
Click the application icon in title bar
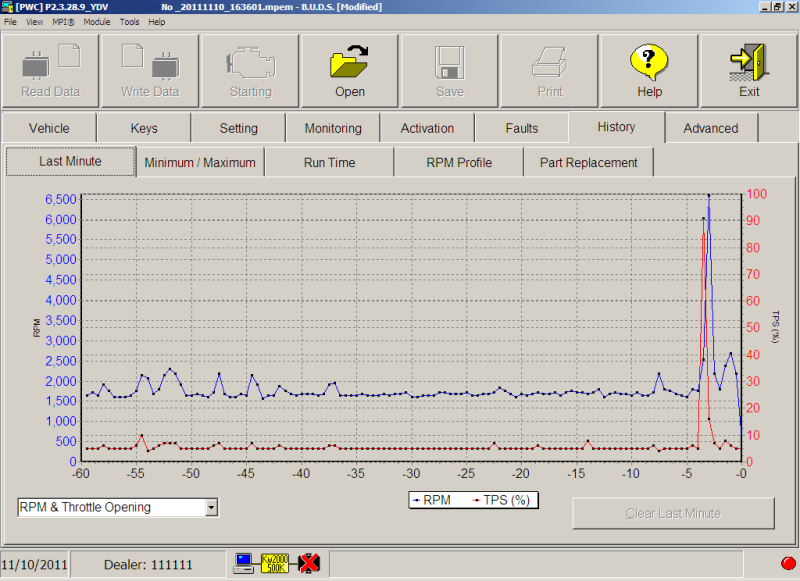tap(7, 7)
